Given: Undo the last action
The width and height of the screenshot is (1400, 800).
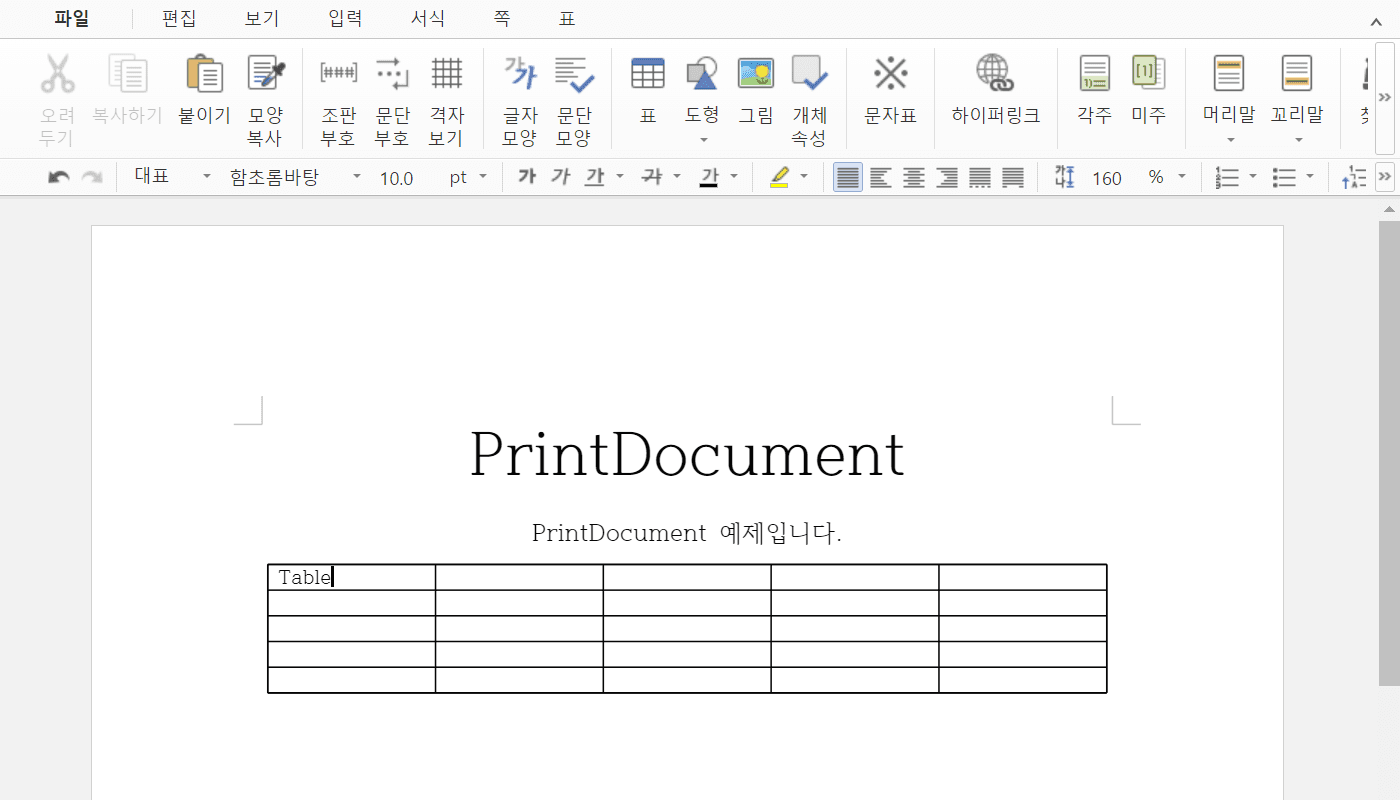Looking at the screenshot, I should pos(58,176).
